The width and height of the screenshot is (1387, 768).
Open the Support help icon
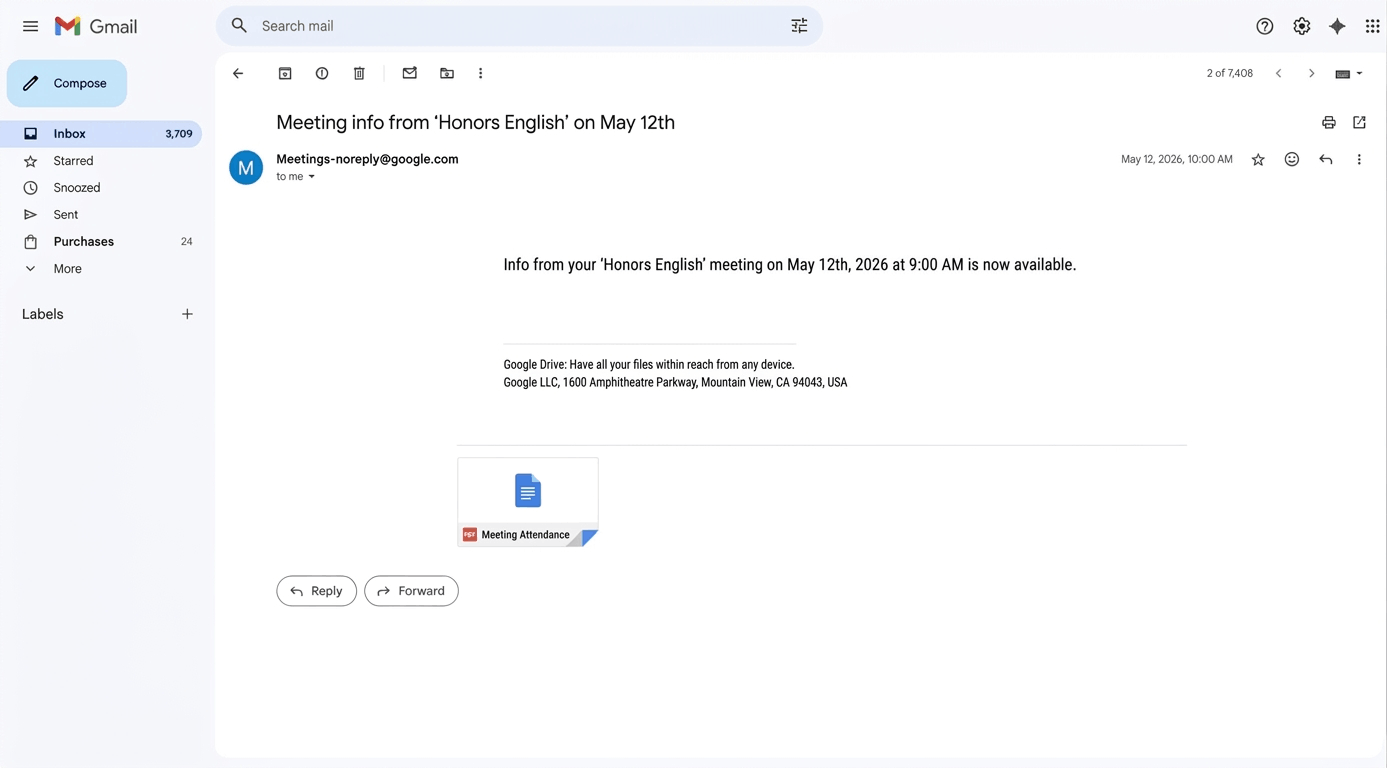pos(1265,26)
